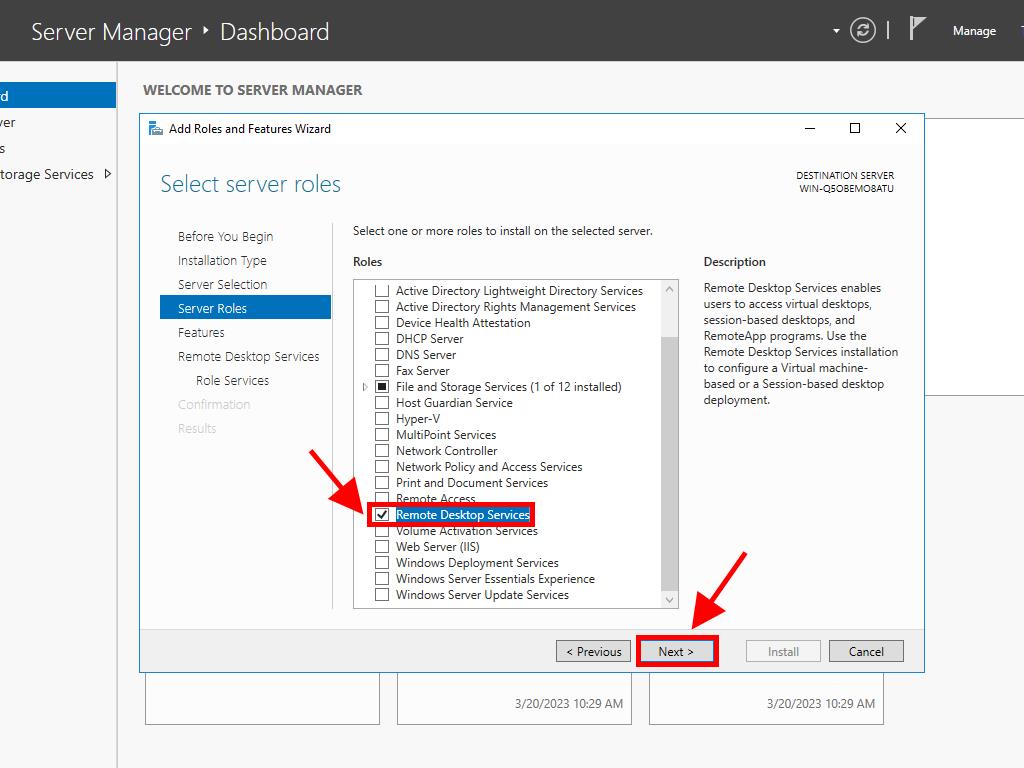Tick the Web Server (IIS) checkbox
Screen dimensions: 1024x768
tap(382, 547)
